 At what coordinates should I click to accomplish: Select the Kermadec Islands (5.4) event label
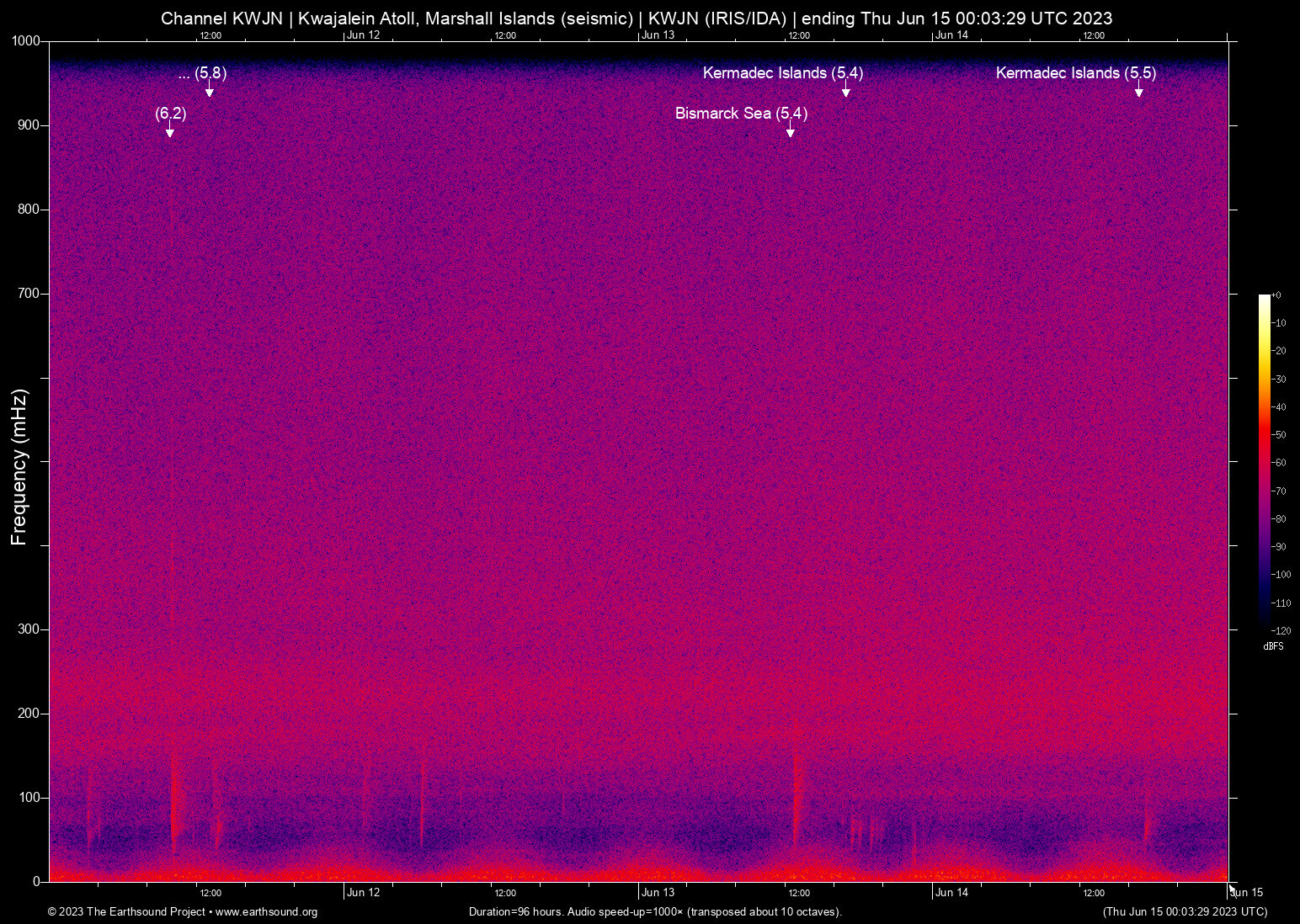coord(782,73)
